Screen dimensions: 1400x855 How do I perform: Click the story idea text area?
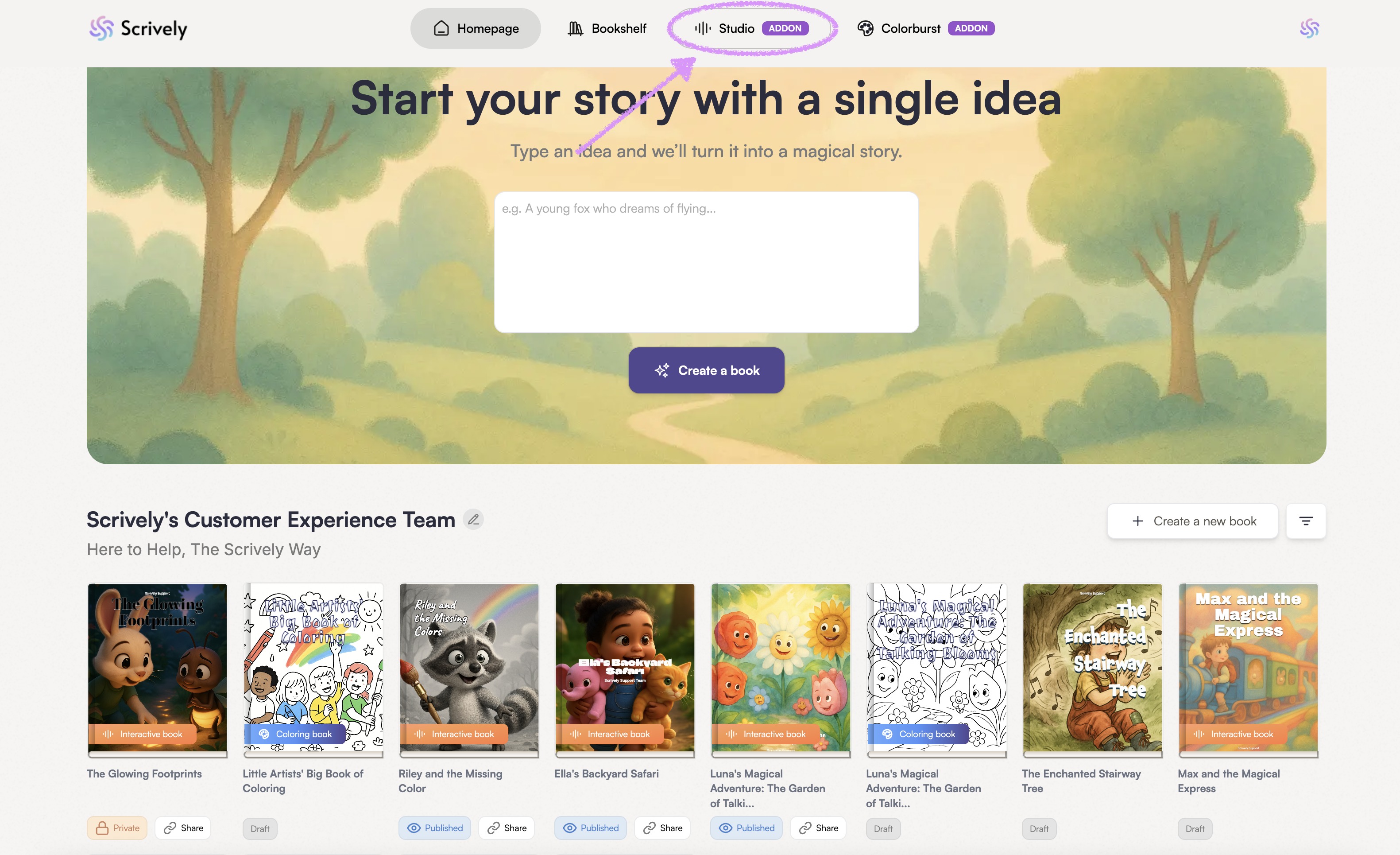(x=706, y=262)
